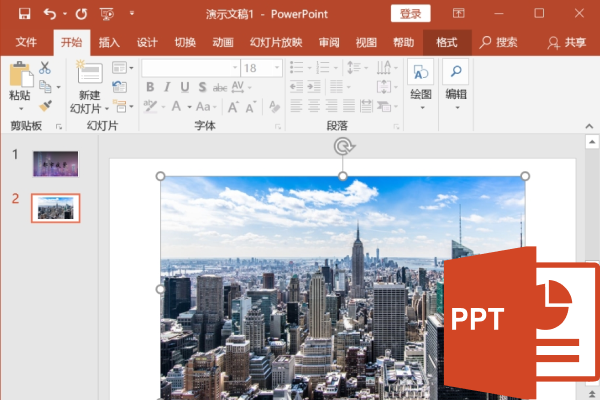The image size is (600, 400).
Task: Toggle Italic text formatting
Action: [x=168, y=87]
